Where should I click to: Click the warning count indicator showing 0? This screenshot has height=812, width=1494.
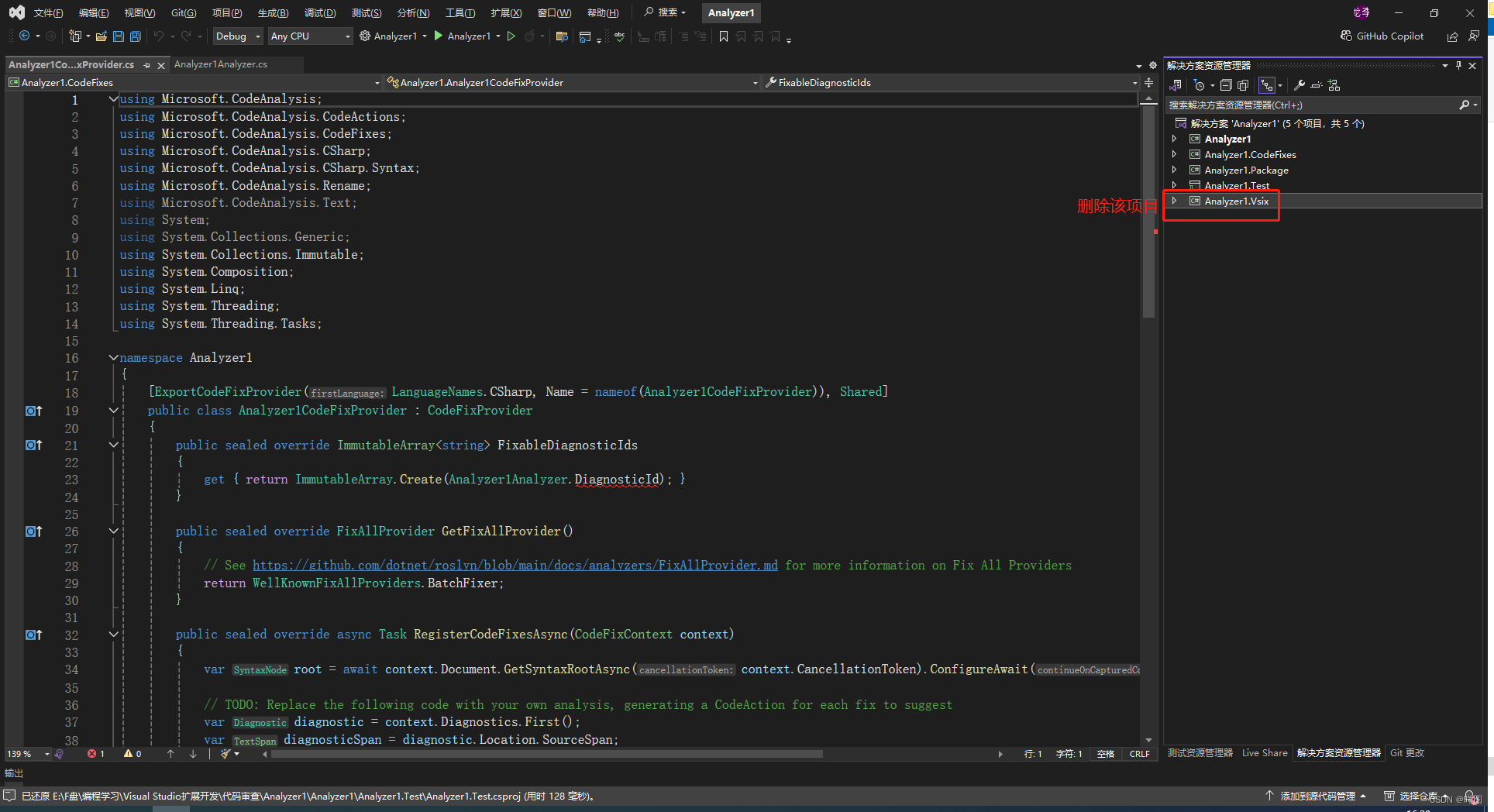point(133,754)
